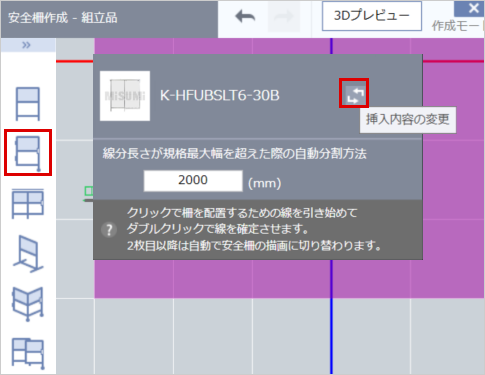Select the basic fixed fence panel icon

click(x=28, y=104)
